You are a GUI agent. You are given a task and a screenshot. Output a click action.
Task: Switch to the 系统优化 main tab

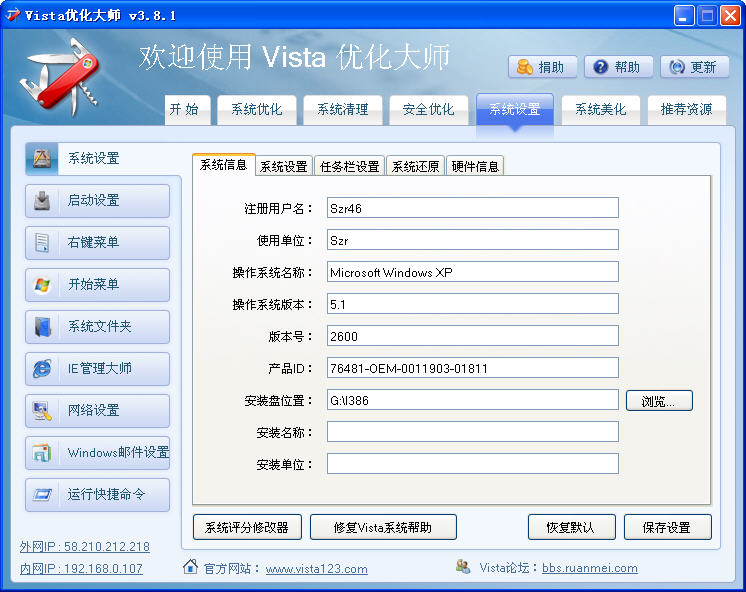tap(257, 110)
